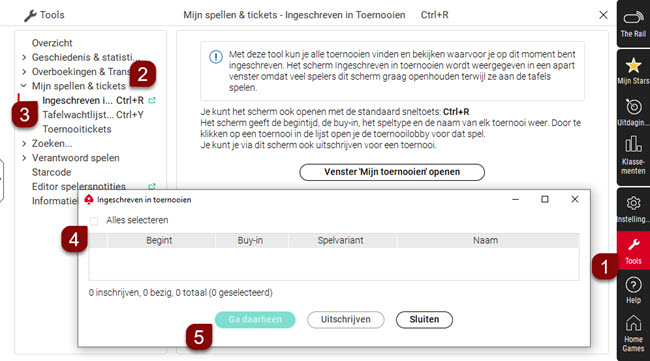Expand Verantwoord spelen tree node
Screen dimensions: 650x361
[24, 158]
